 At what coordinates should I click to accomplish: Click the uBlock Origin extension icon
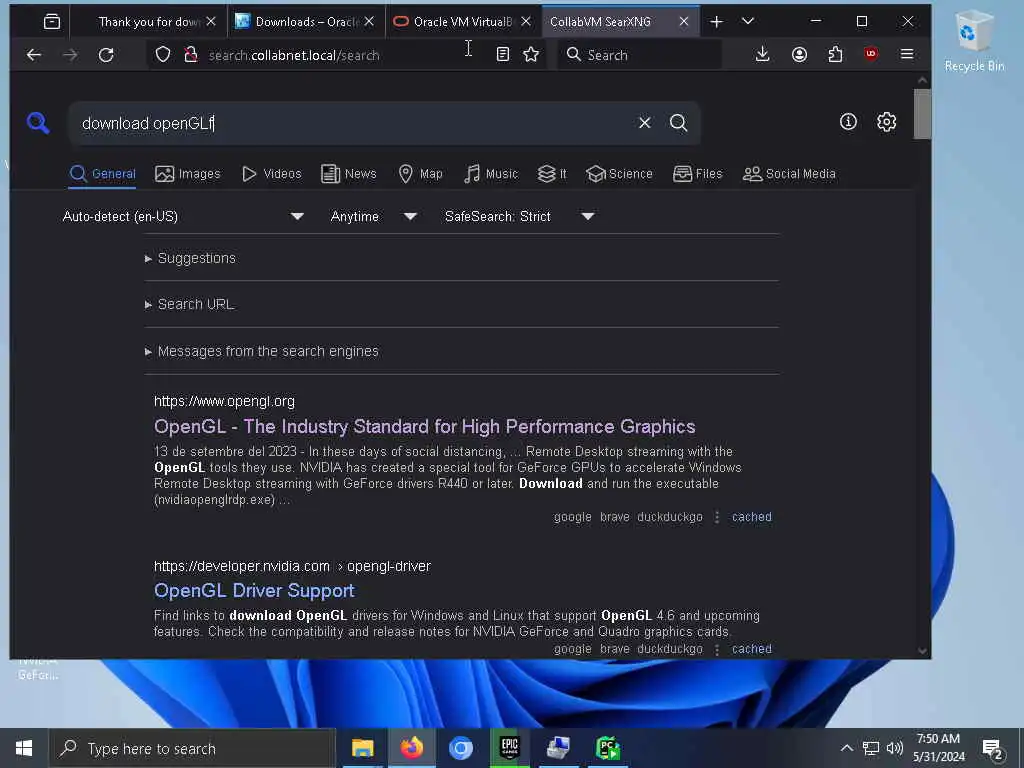coord(871,54)
